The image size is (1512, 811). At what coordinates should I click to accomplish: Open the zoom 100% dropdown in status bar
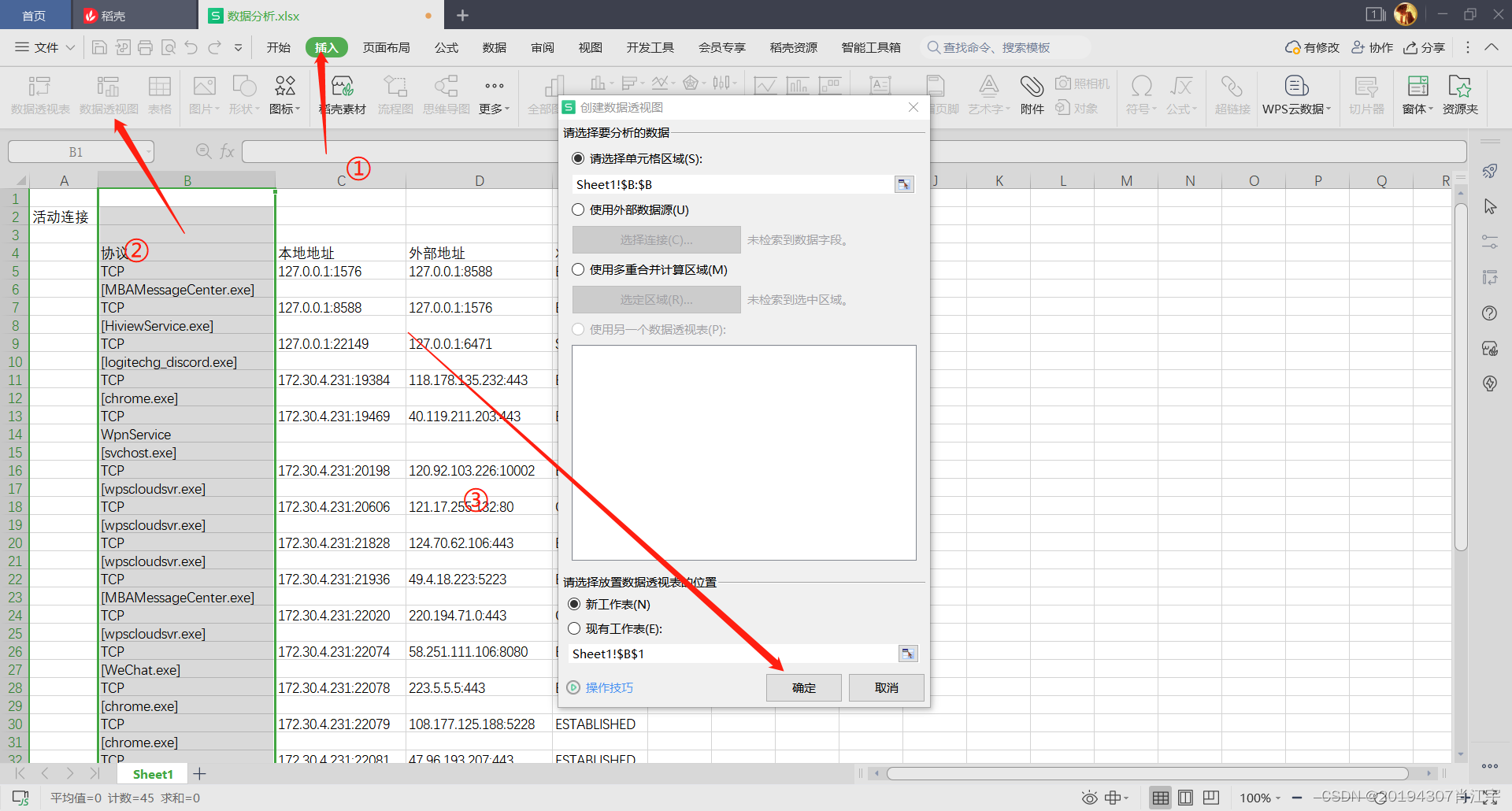[1278, 798]
